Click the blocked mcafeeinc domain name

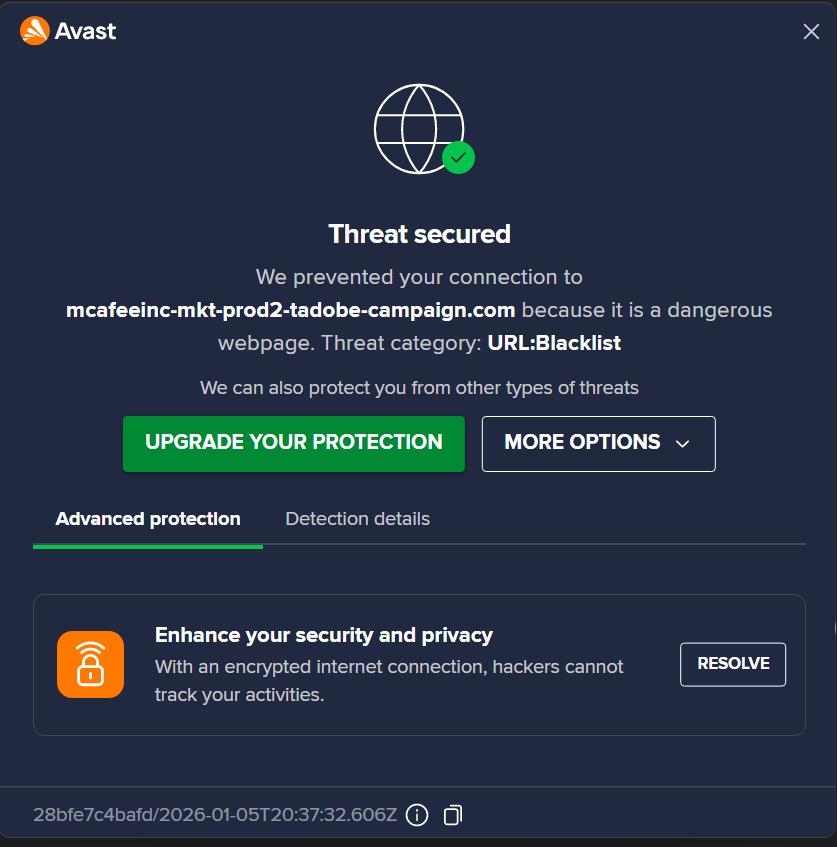[291, 310]
